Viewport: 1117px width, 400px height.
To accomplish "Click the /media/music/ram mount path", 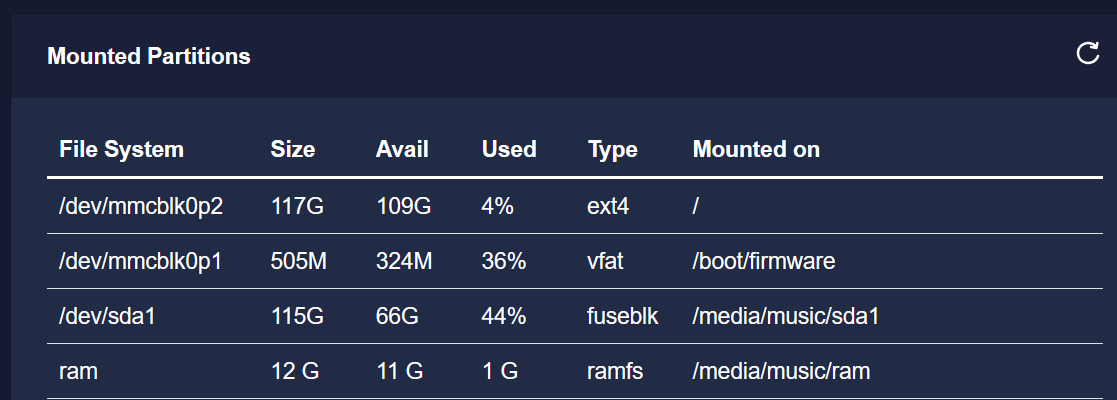I will click(781, 371).
